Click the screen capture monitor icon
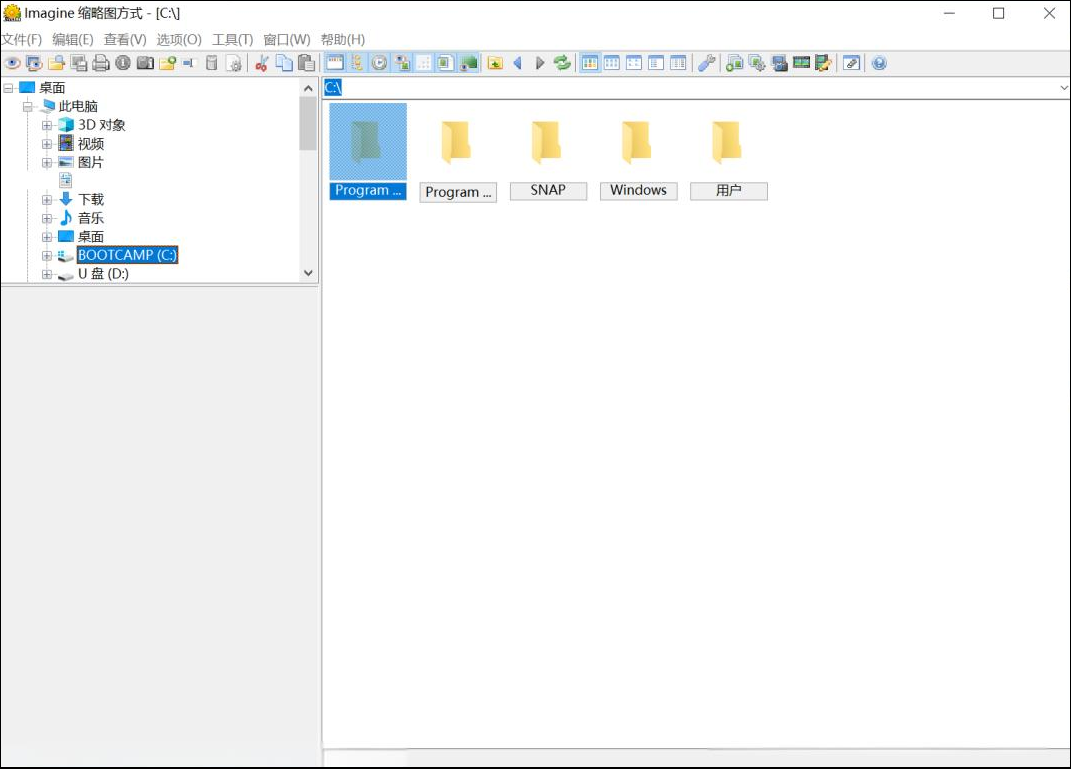The image size is (1071, 769). click(x=779, y=64)
